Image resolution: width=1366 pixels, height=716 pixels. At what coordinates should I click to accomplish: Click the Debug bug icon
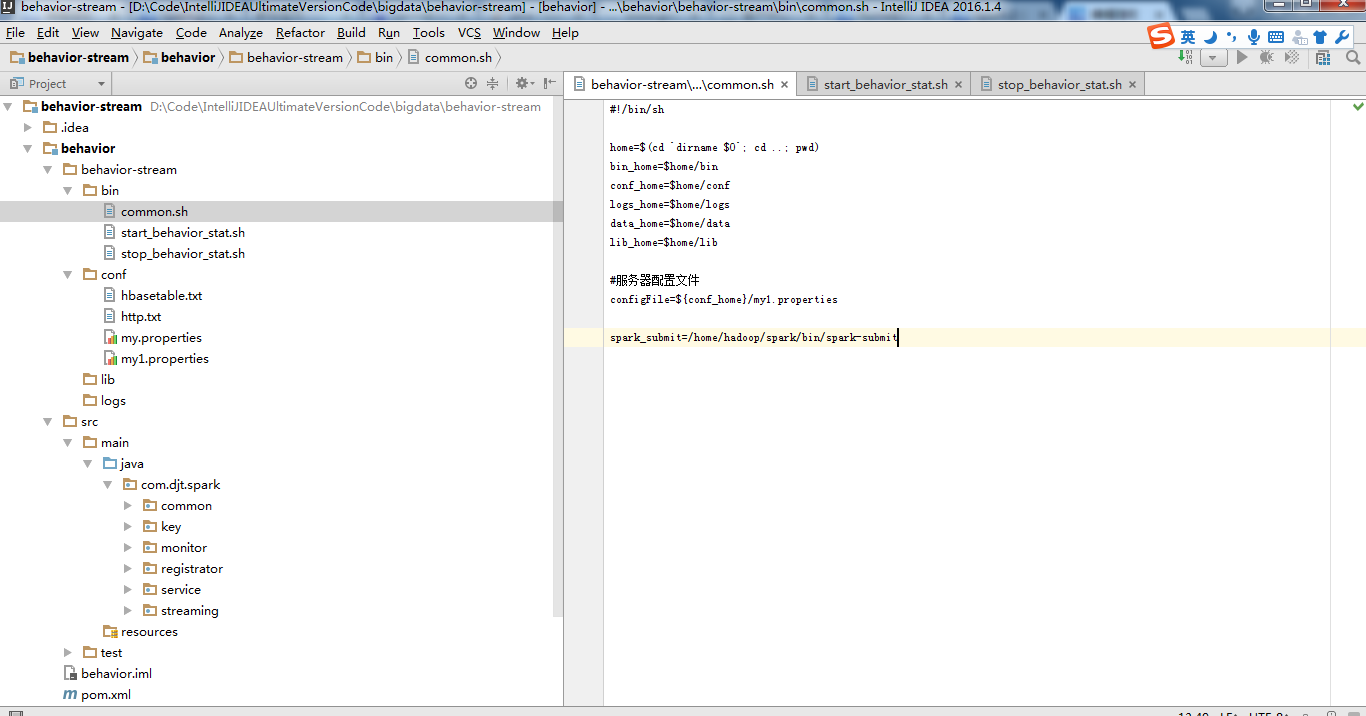1267,58
